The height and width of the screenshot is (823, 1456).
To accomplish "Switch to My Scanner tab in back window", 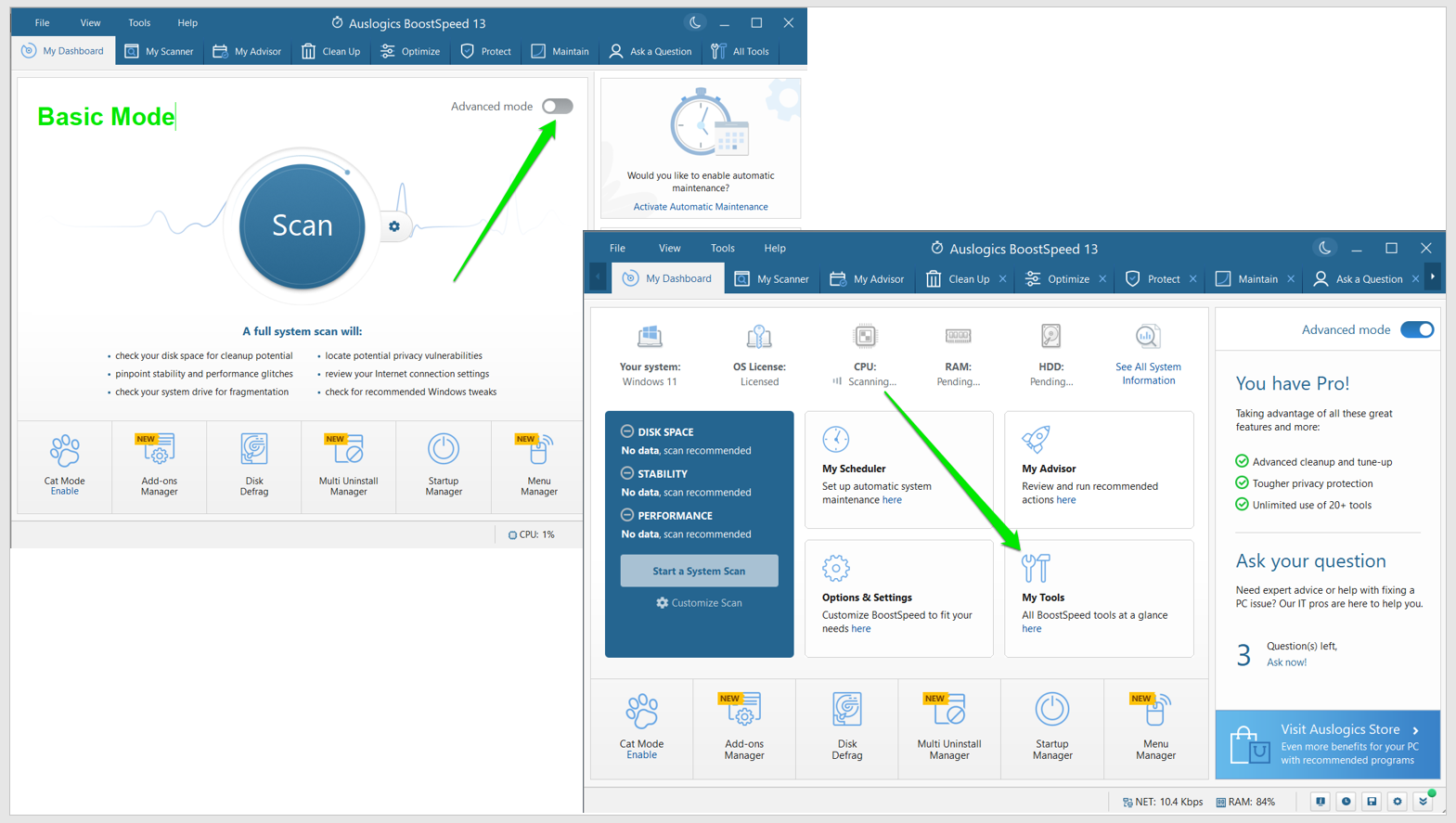I will (159, 51).
